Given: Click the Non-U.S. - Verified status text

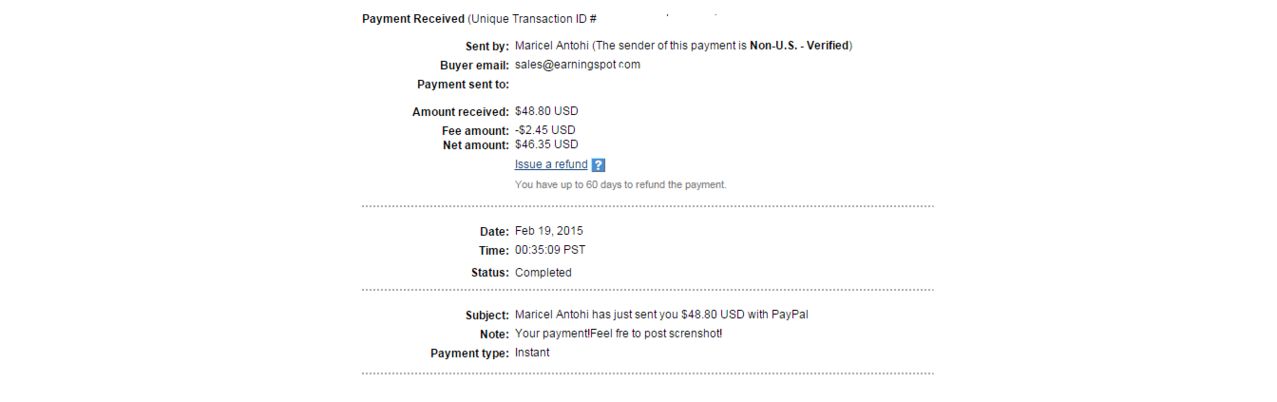Looking at the screenshot, I should (x=798, y=45).
